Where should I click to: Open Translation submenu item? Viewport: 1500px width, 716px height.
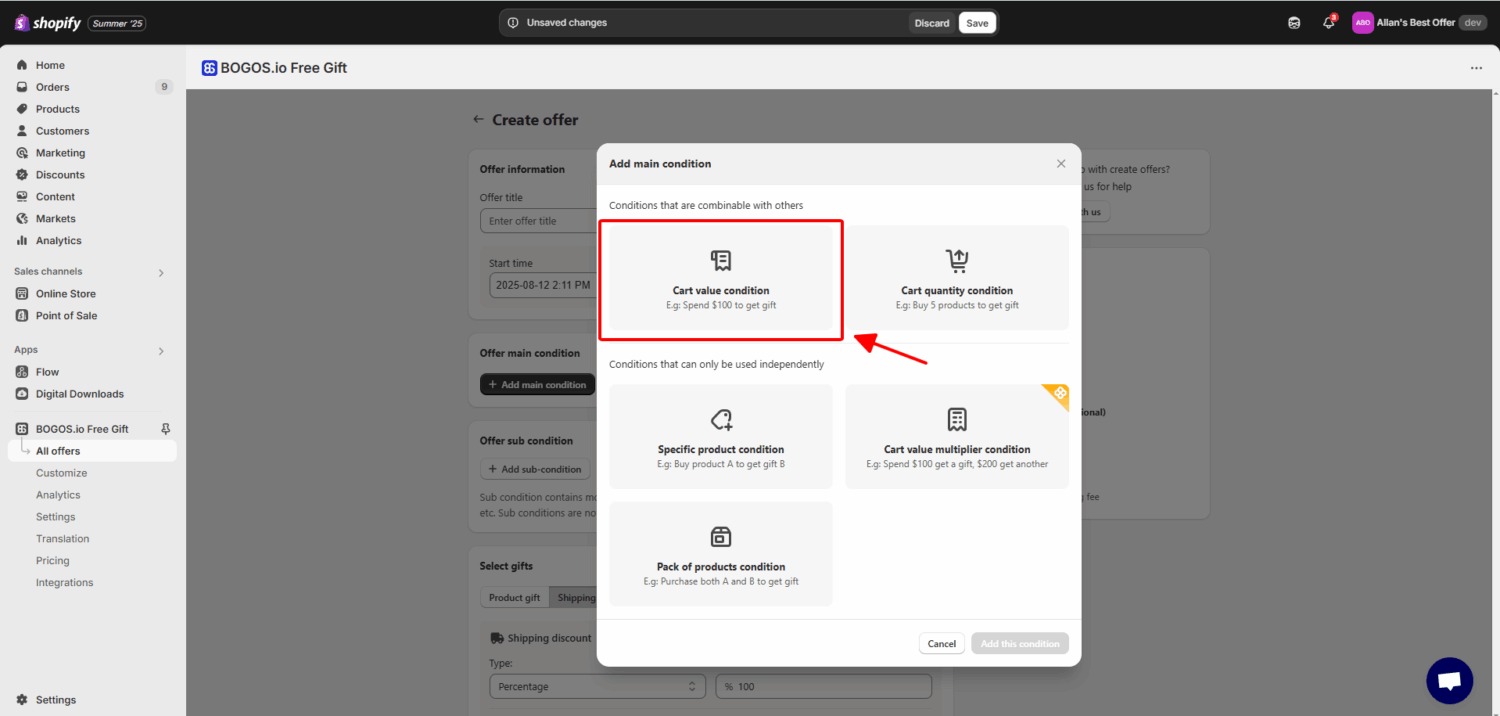[x=62, y=539]
